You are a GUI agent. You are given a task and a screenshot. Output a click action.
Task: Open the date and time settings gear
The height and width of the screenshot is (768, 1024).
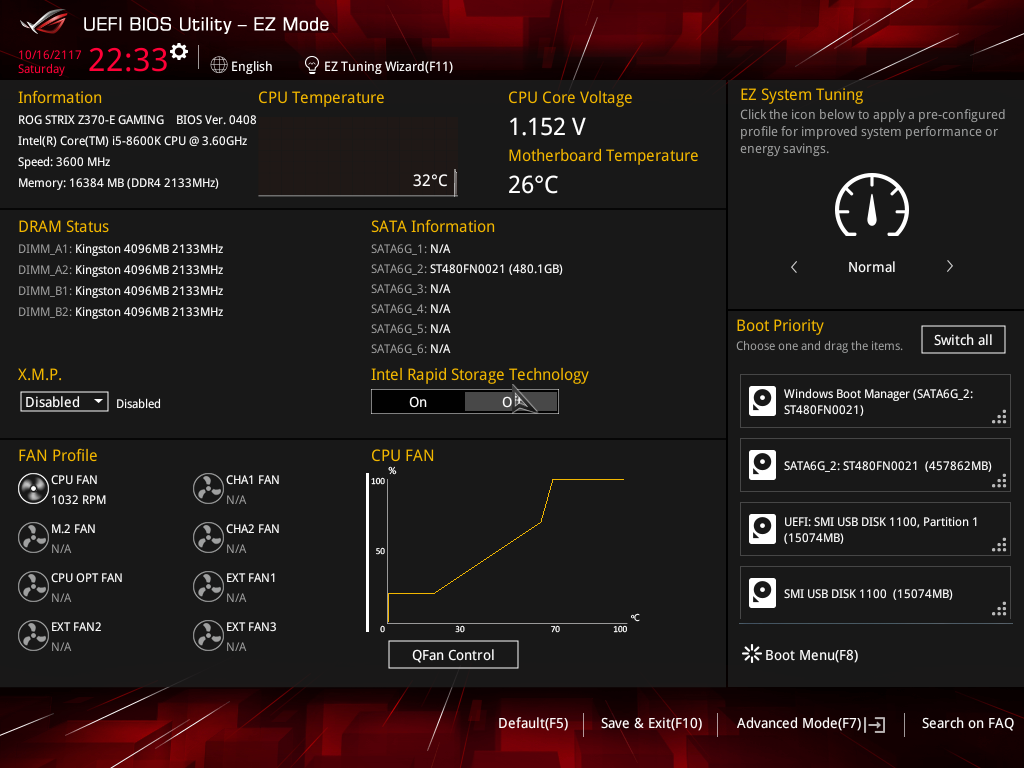pyautogui.click(x=179, y=51)
